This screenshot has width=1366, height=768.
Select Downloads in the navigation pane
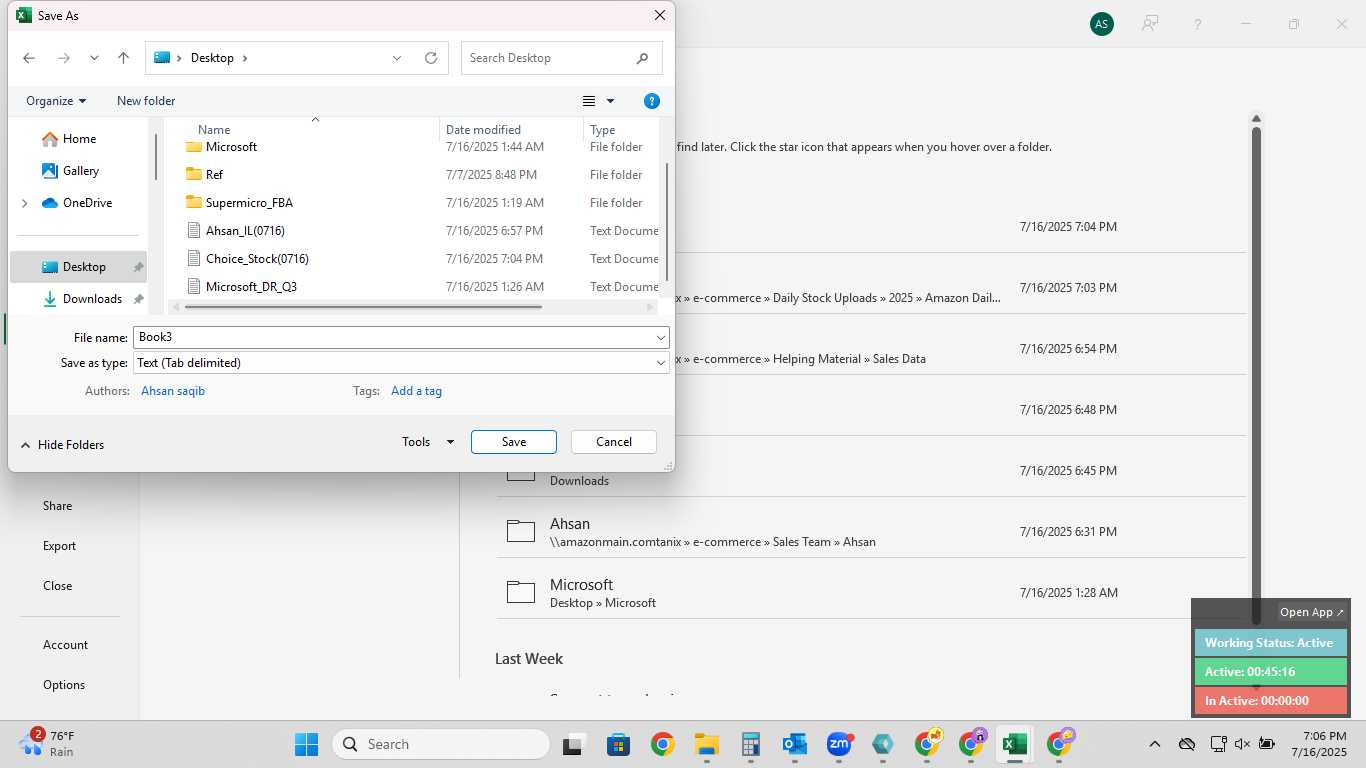click(x=92, y=299)
